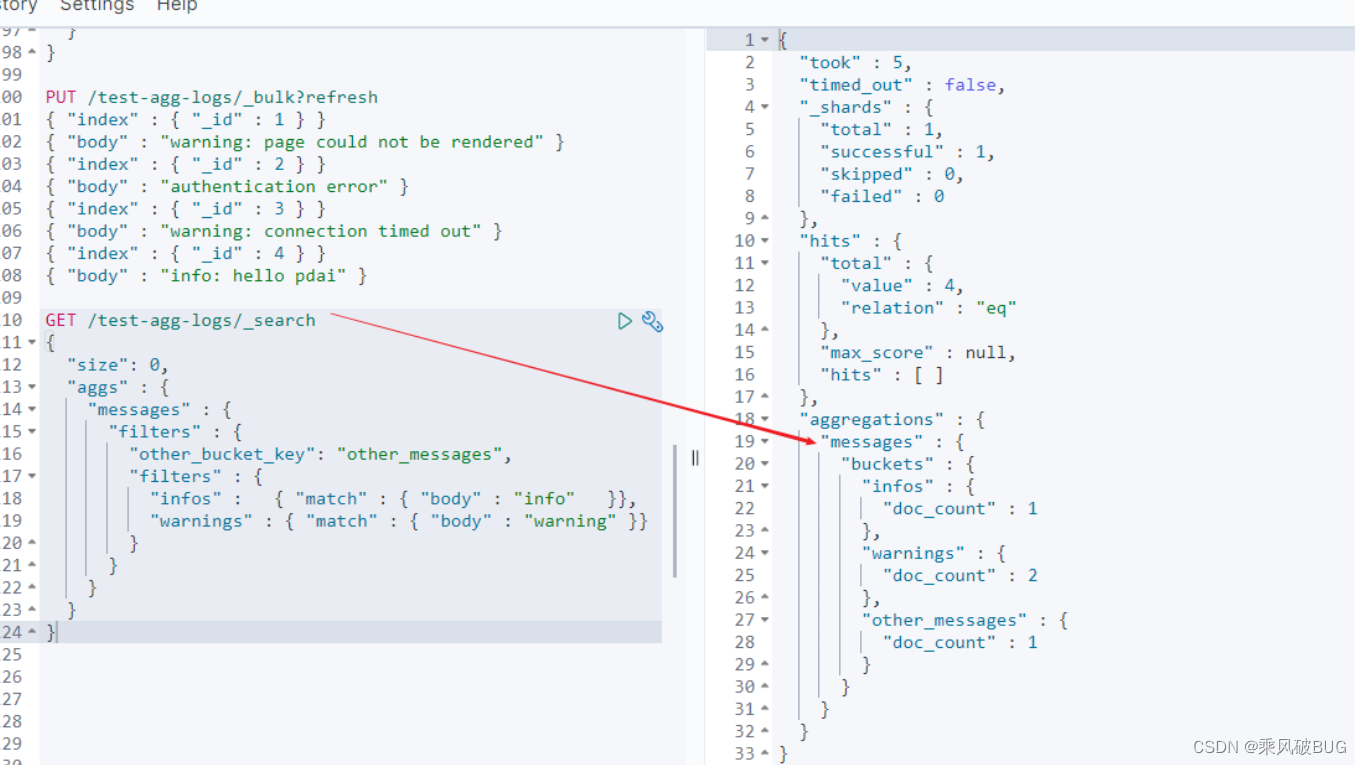This screenshot has width=1361, height=765.
Task: Click "relation" : "eq" in response
Action: coord(929,308)
